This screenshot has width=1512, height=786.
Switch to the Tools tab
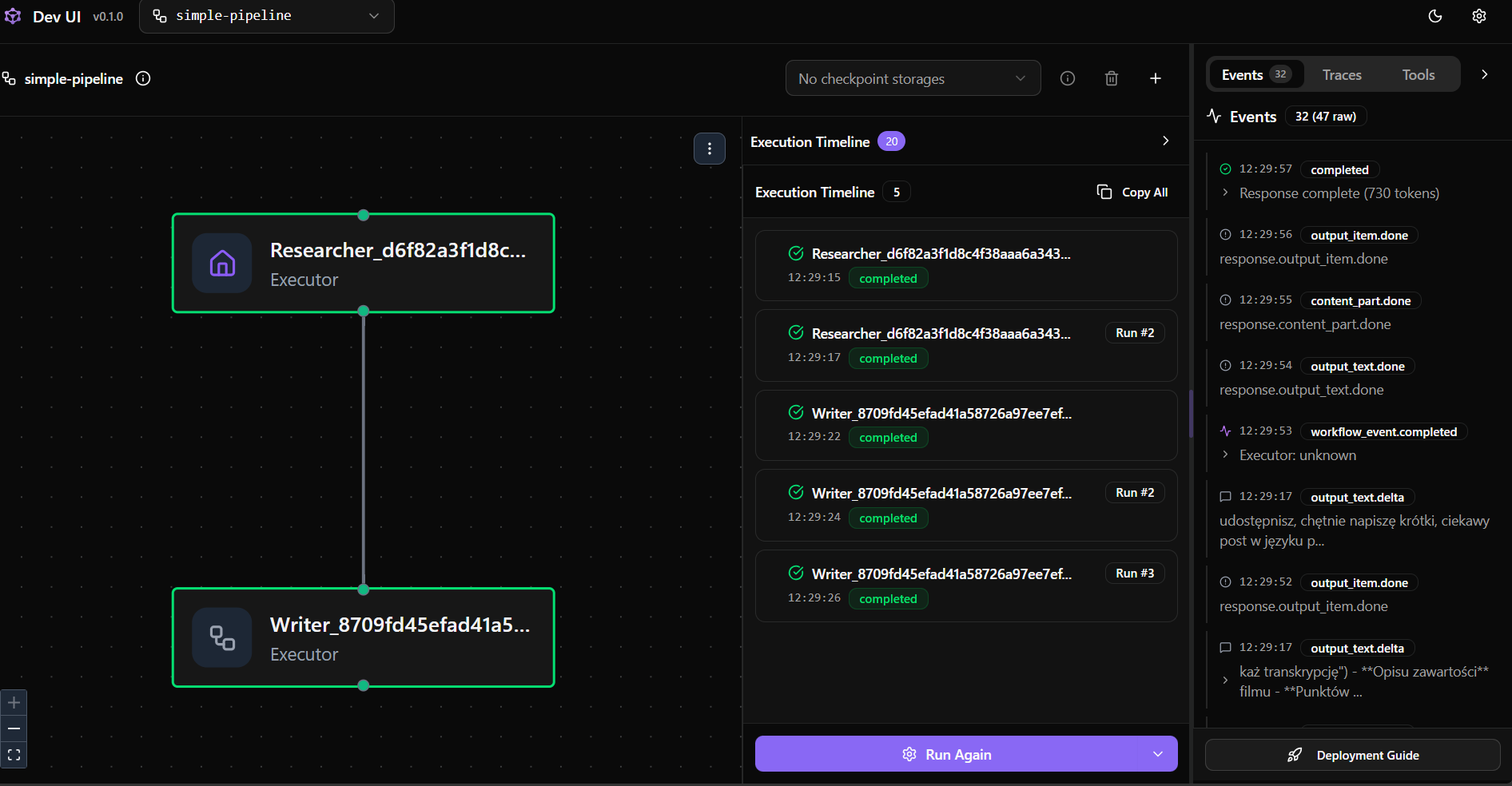[1418, 74]
